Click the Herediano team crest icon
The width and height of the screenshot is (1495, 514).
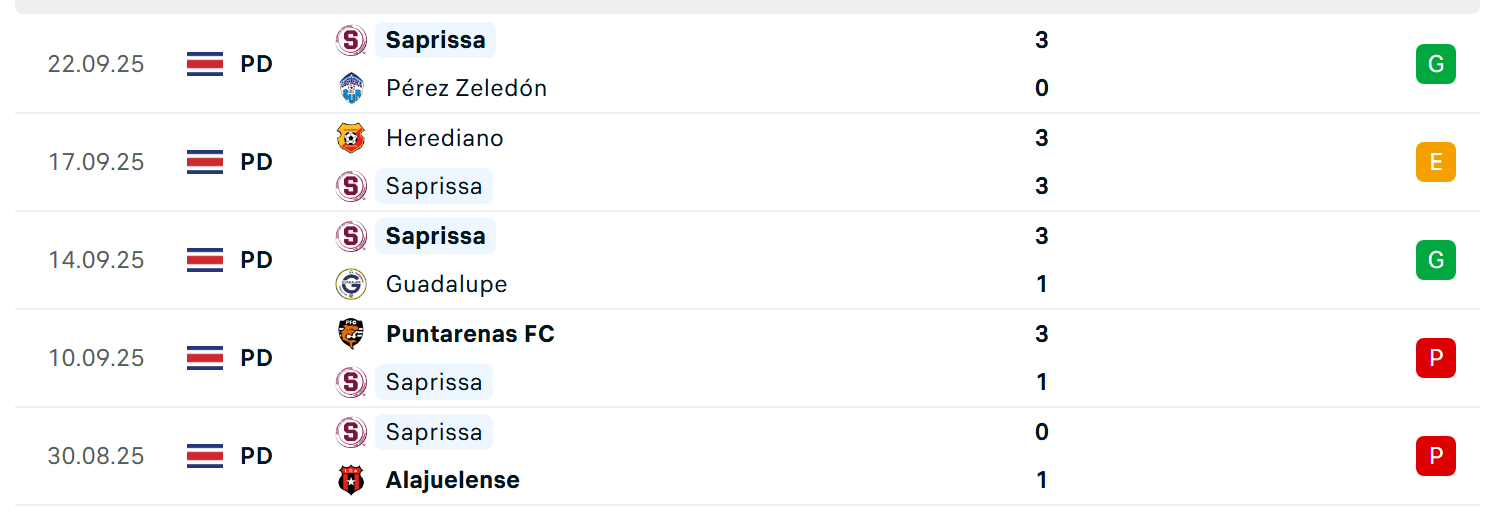click(x=351, y=138)
